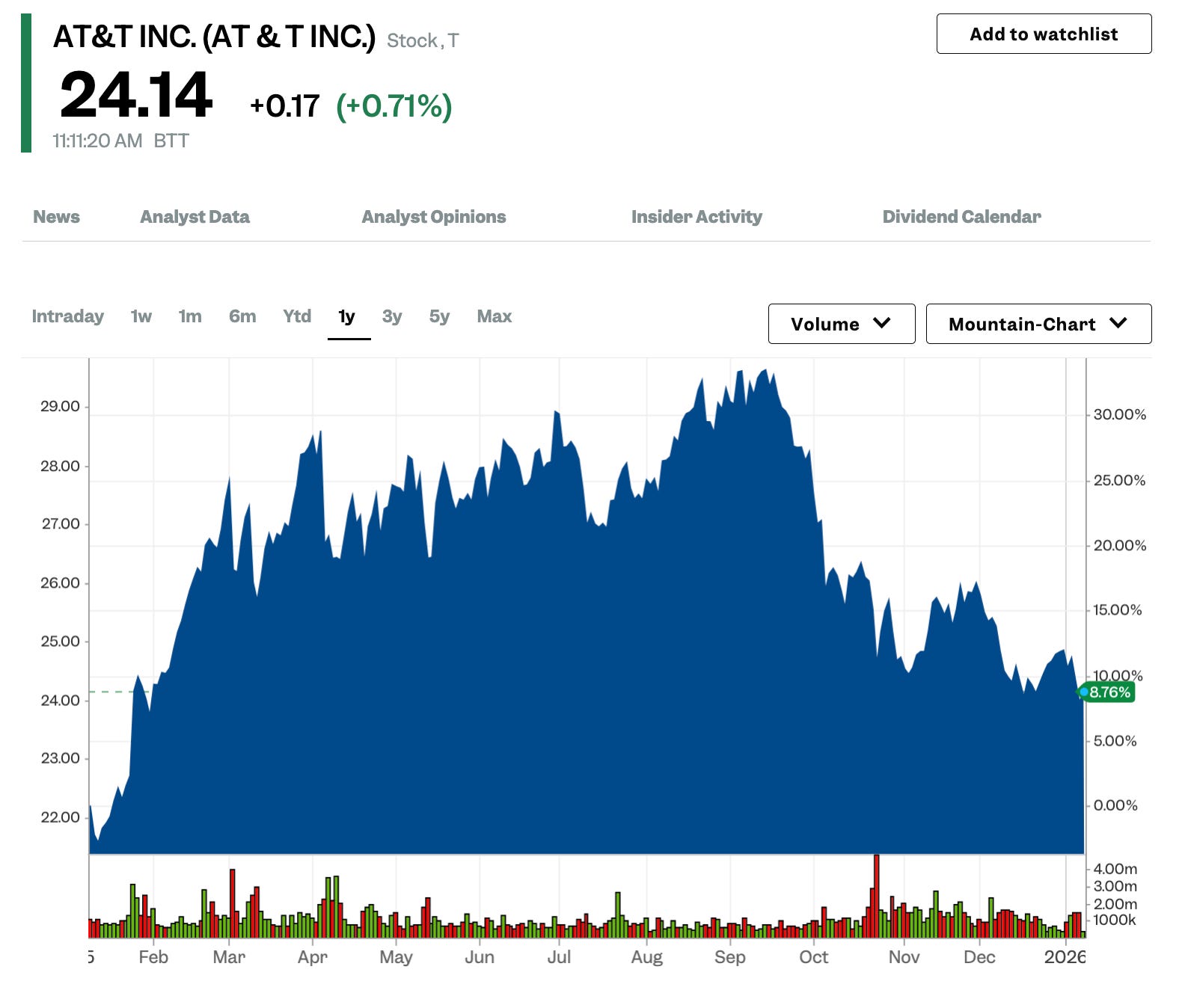Viewport: 1191px width, 1008px height.
Task: Switch to the Analyst Data tab
Action: click(195, 217)
